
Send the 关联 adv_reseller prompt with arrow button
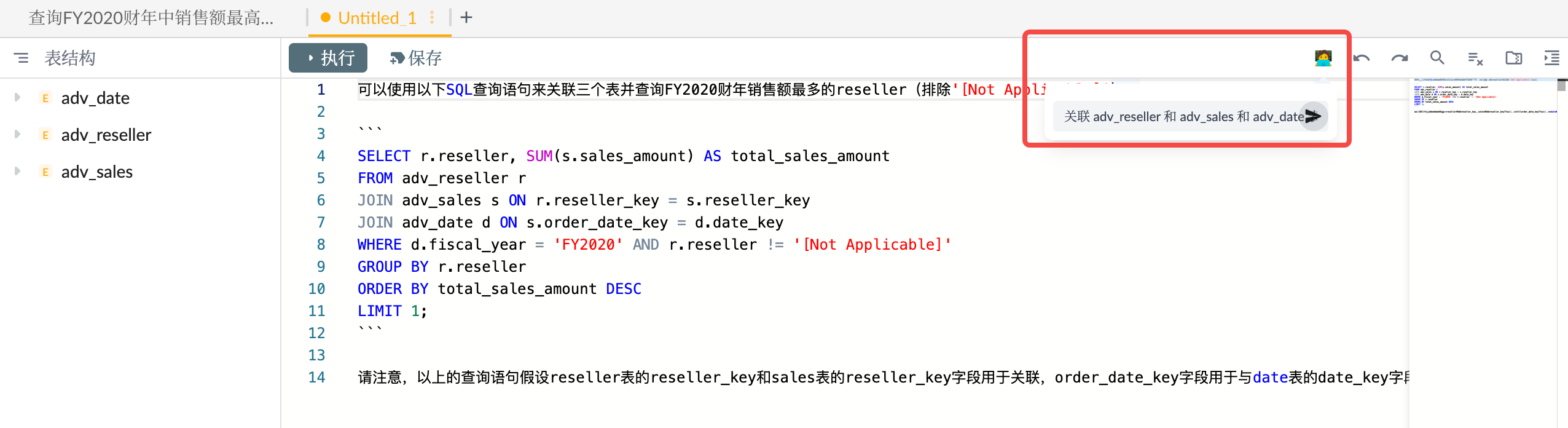click(1314, 116)
